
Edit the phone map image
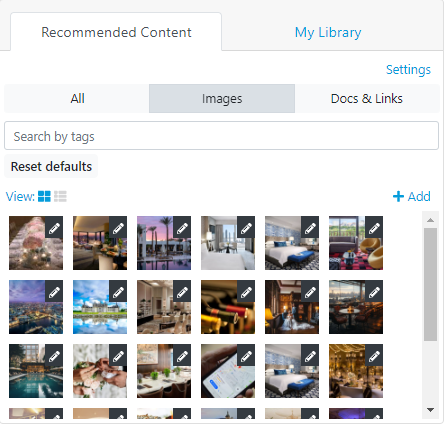point(246,357)
